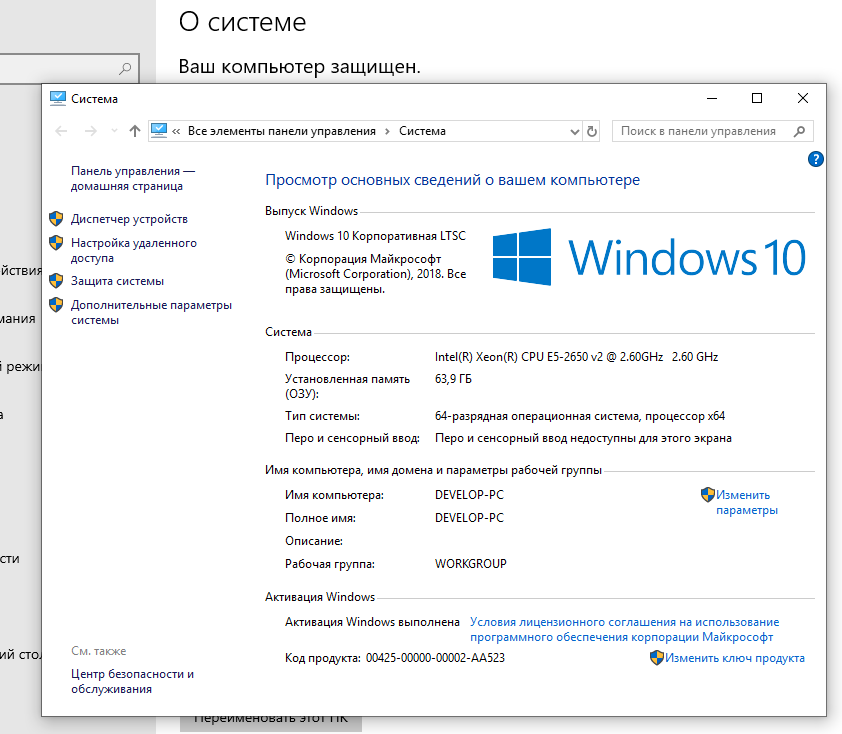Screen dimensions: 842x734
Task: Open Центр безопасности и обслуживания
Action: (x=133, y=681)
